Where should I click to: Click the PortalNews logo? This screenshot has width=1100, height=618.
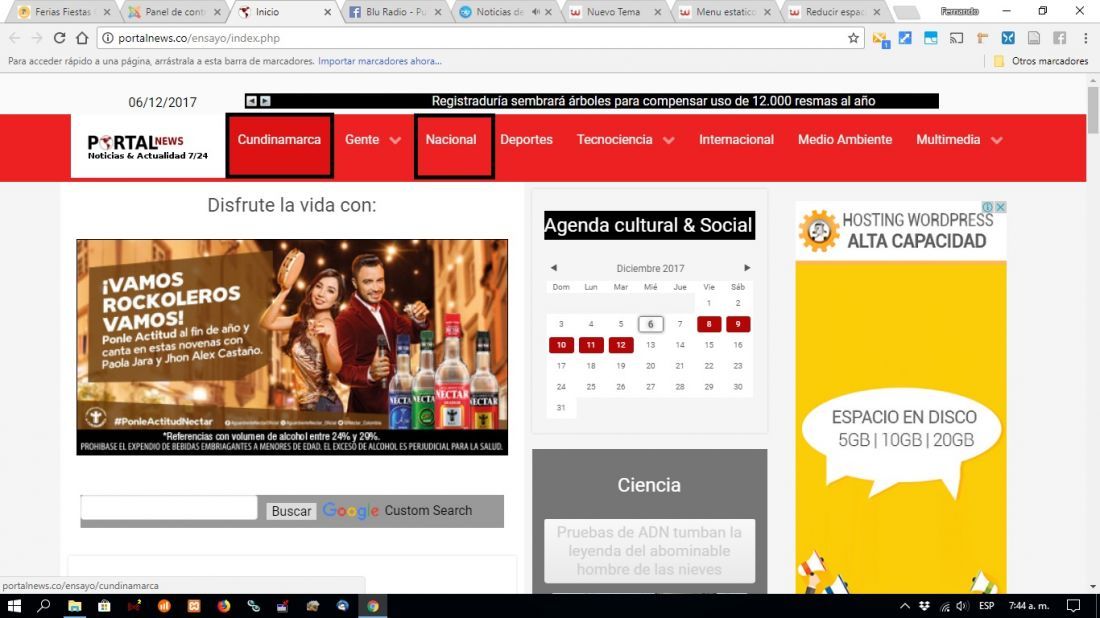pyautogui.click(x=147, y=147)
